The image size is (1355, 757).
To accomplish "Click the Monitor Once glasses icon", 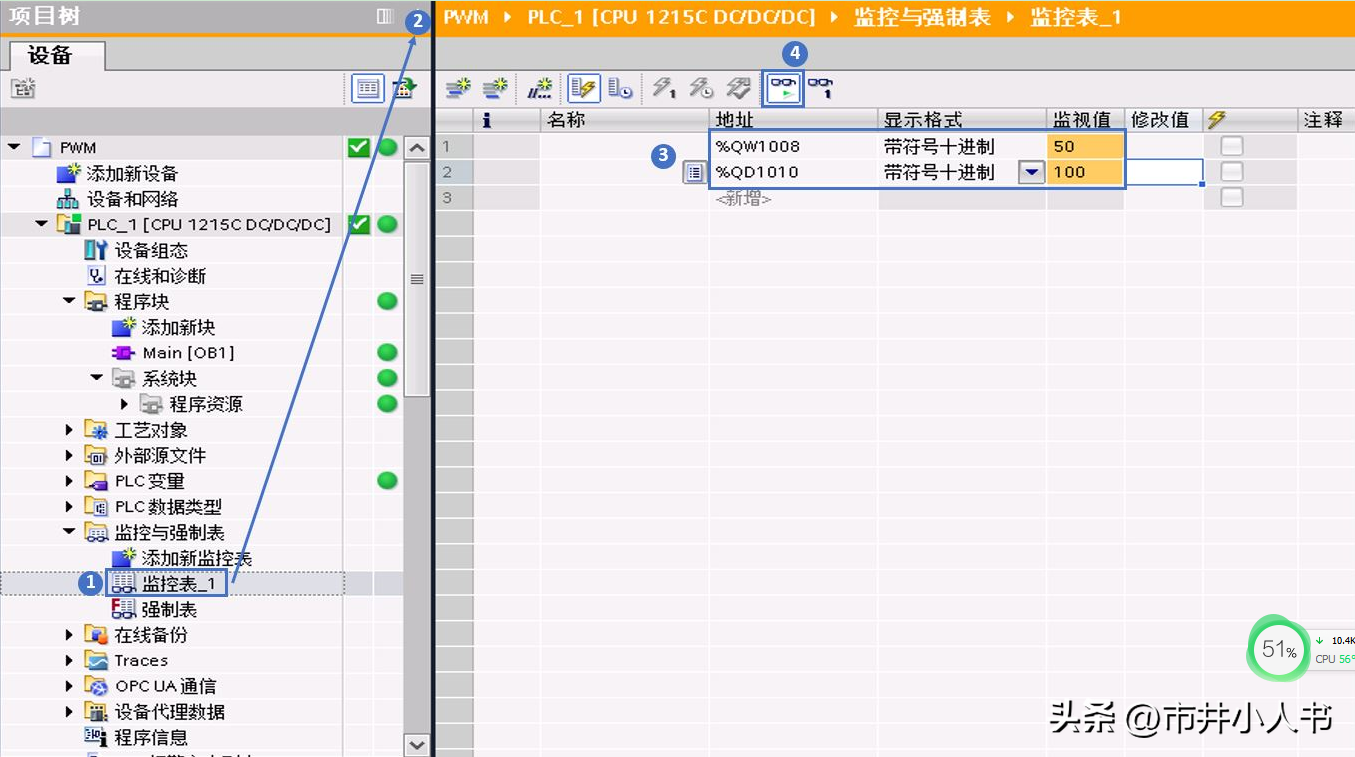I will tap(820, 88).
